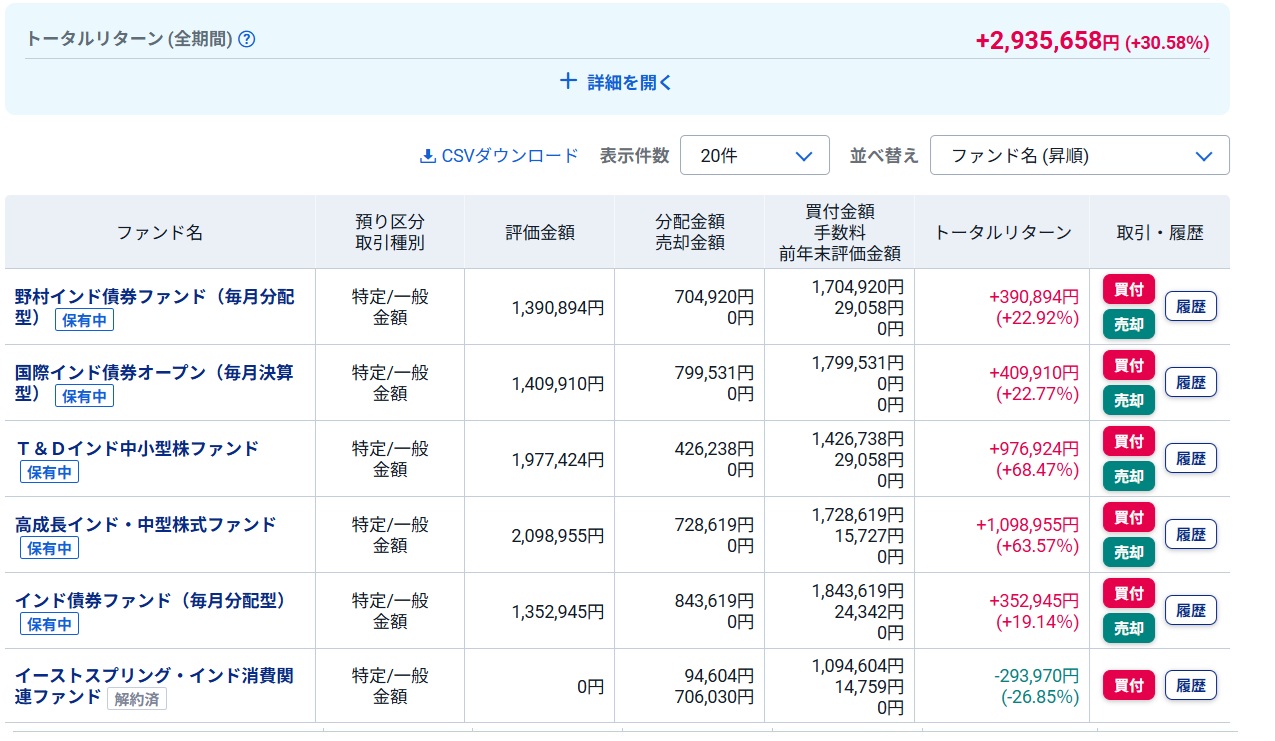Click the help icon beside トータルリターン (全期間)
The image size is (1275, 741).
(247, 40)
